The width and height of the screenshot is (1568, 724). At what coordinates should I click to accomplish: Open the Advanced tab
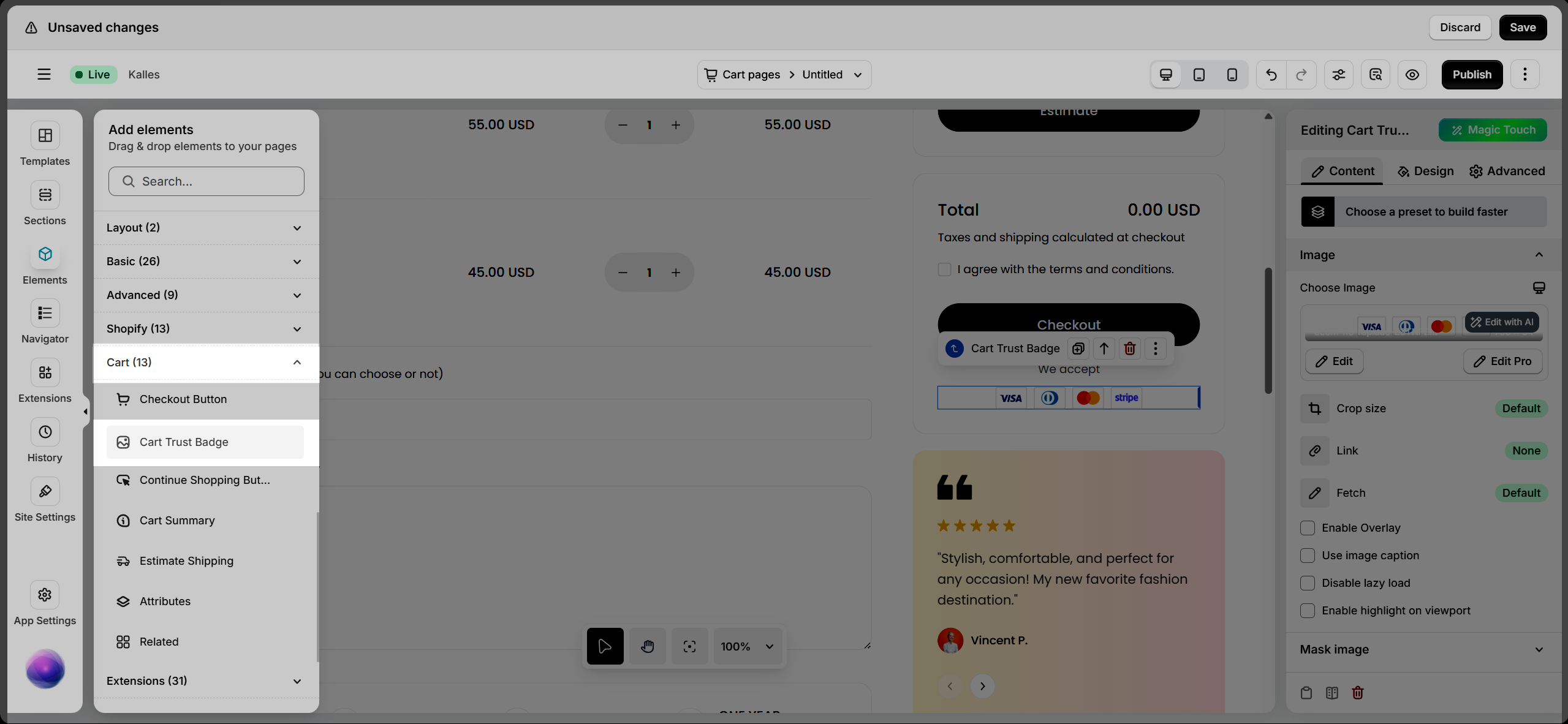click(1507, 172)
